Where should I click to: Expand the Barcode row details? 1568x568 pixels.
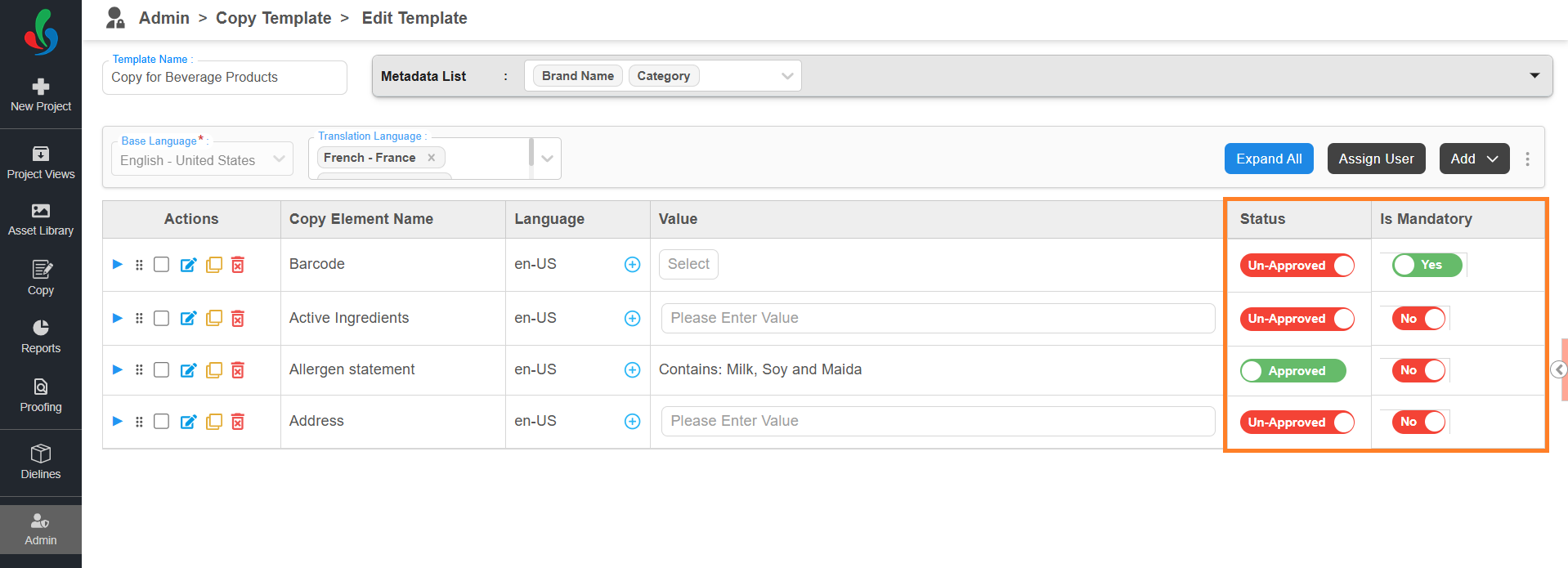118,264
